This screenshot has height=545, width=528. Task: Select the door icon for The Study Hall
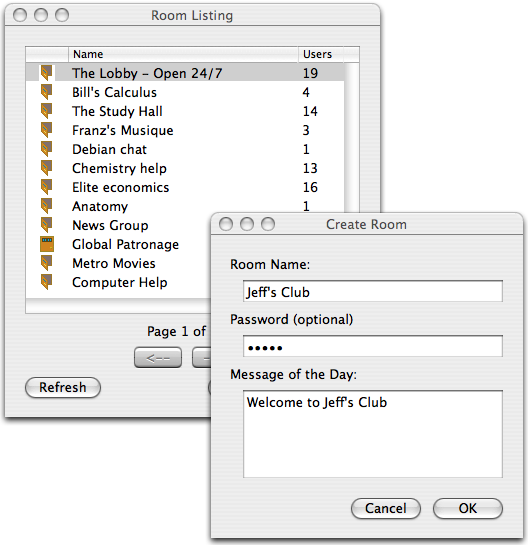click(x=47, y=111)
